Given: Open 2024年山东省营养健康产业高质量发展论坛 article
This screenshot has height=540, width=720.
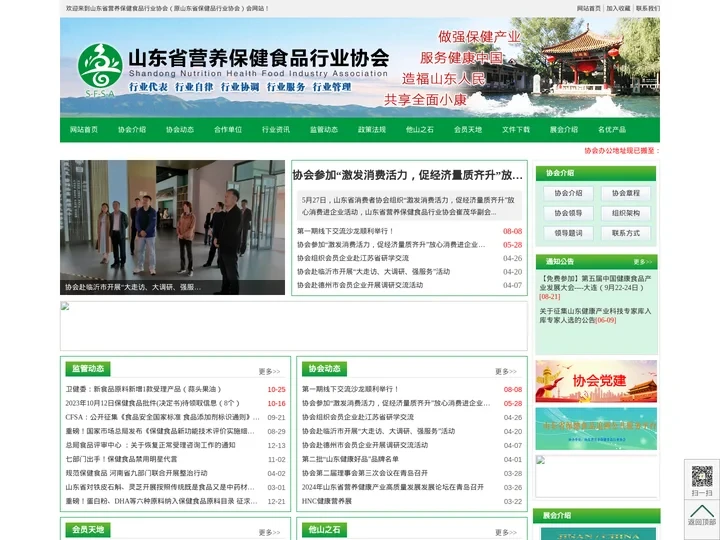Looking at the screenshot, I should point(393,487).
